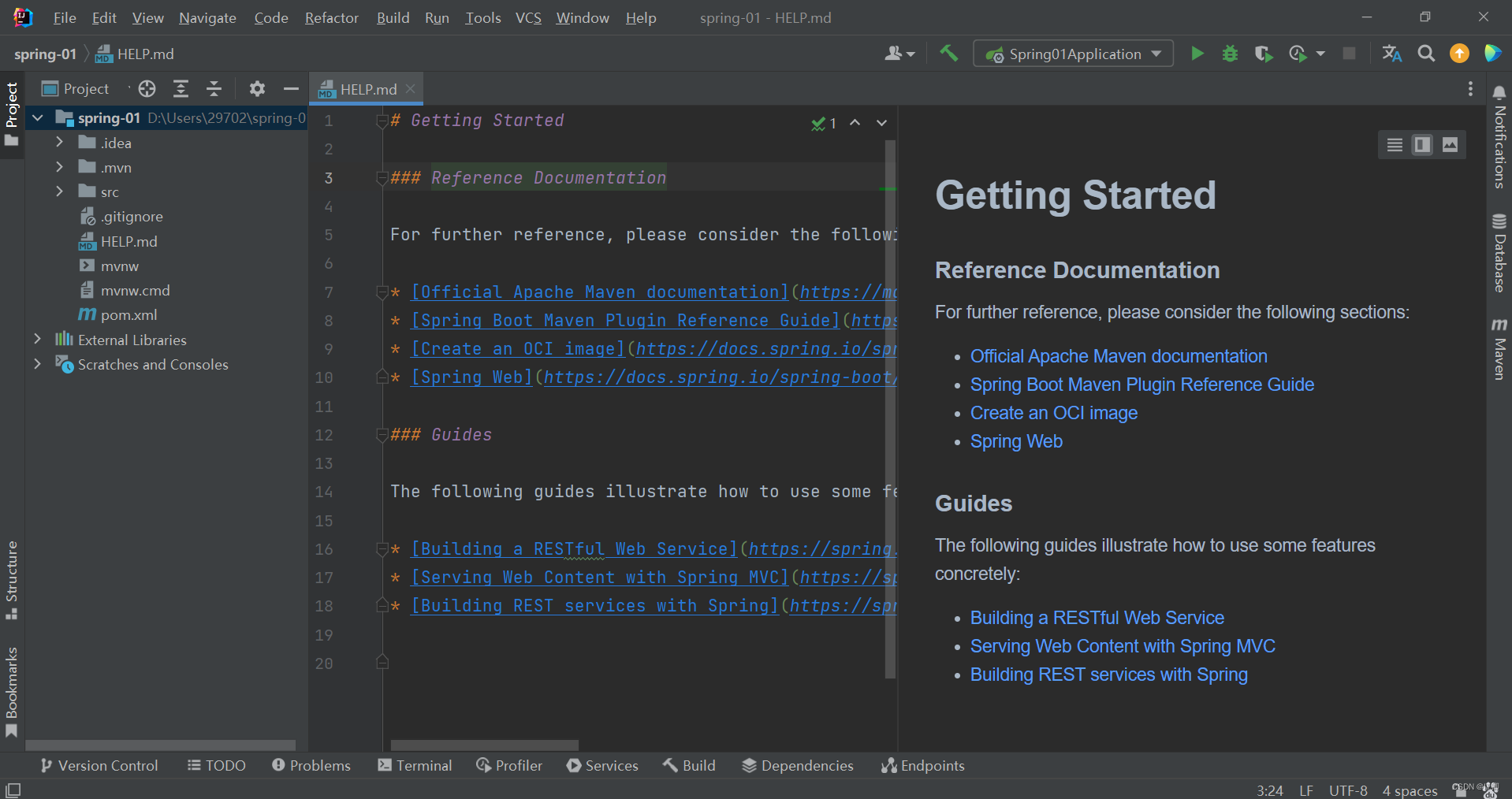Close the HELP.md editor tab

pos(410,89)
